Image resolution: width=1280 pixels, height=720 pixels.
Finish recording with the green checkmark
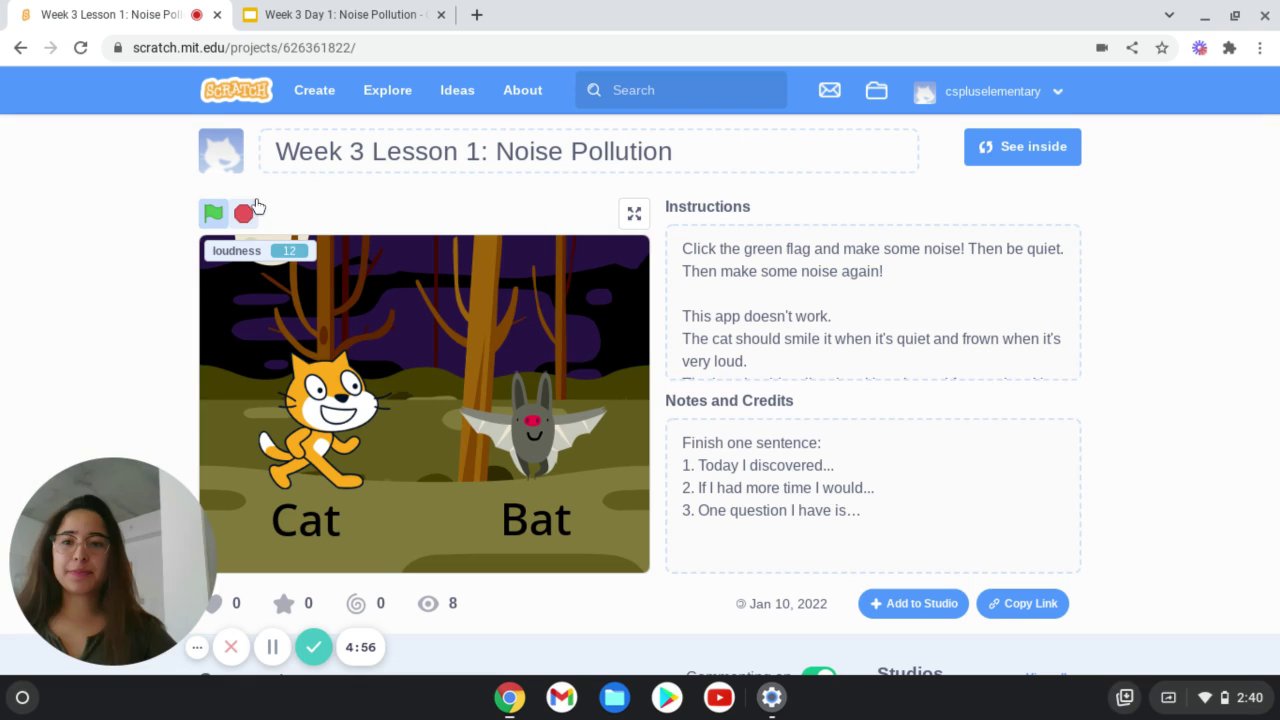[x=313, y=647]
